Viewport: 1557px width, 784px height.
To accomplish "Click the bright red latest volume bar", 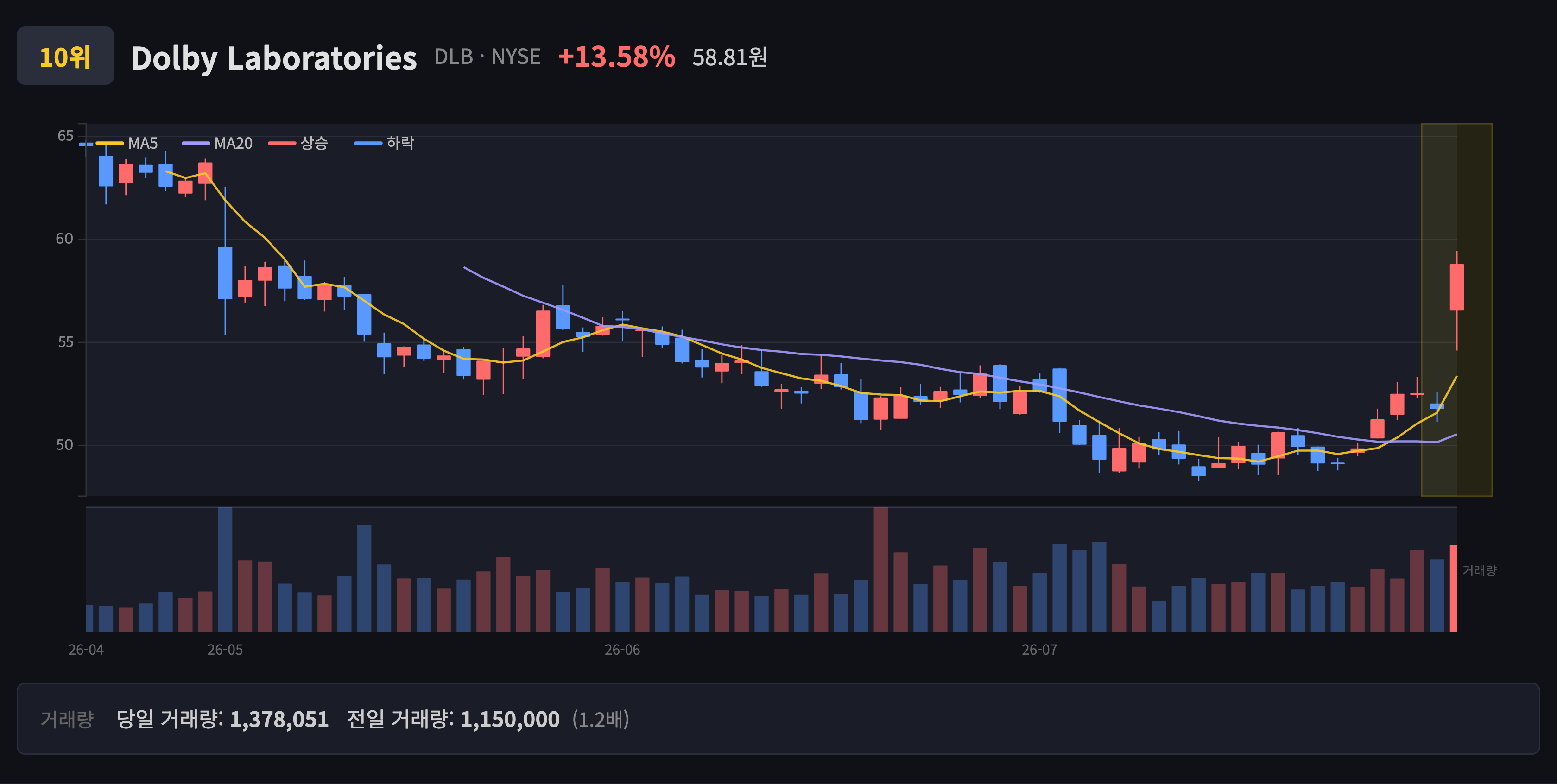I will click(x=1453, y=589).
